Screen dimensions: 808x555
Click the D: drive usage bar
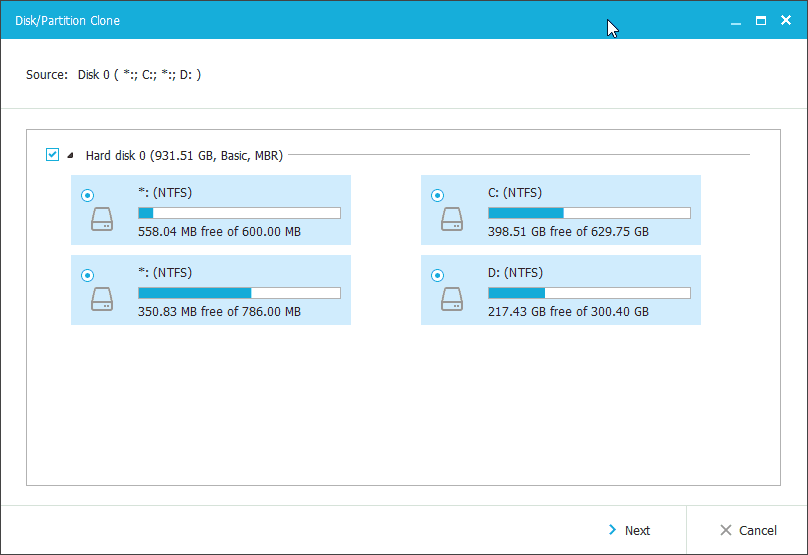(x=589, y=293)
